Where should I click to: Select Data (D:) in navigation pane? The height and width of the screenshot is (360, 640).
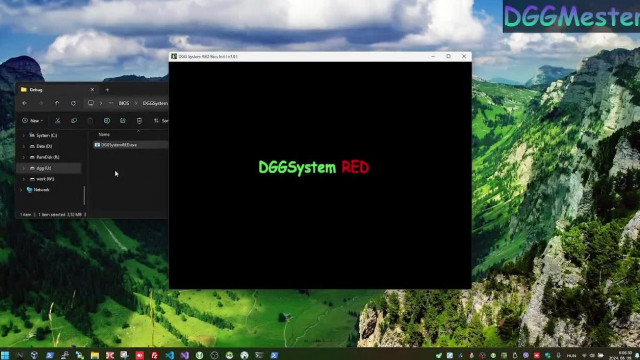[41, 146]
